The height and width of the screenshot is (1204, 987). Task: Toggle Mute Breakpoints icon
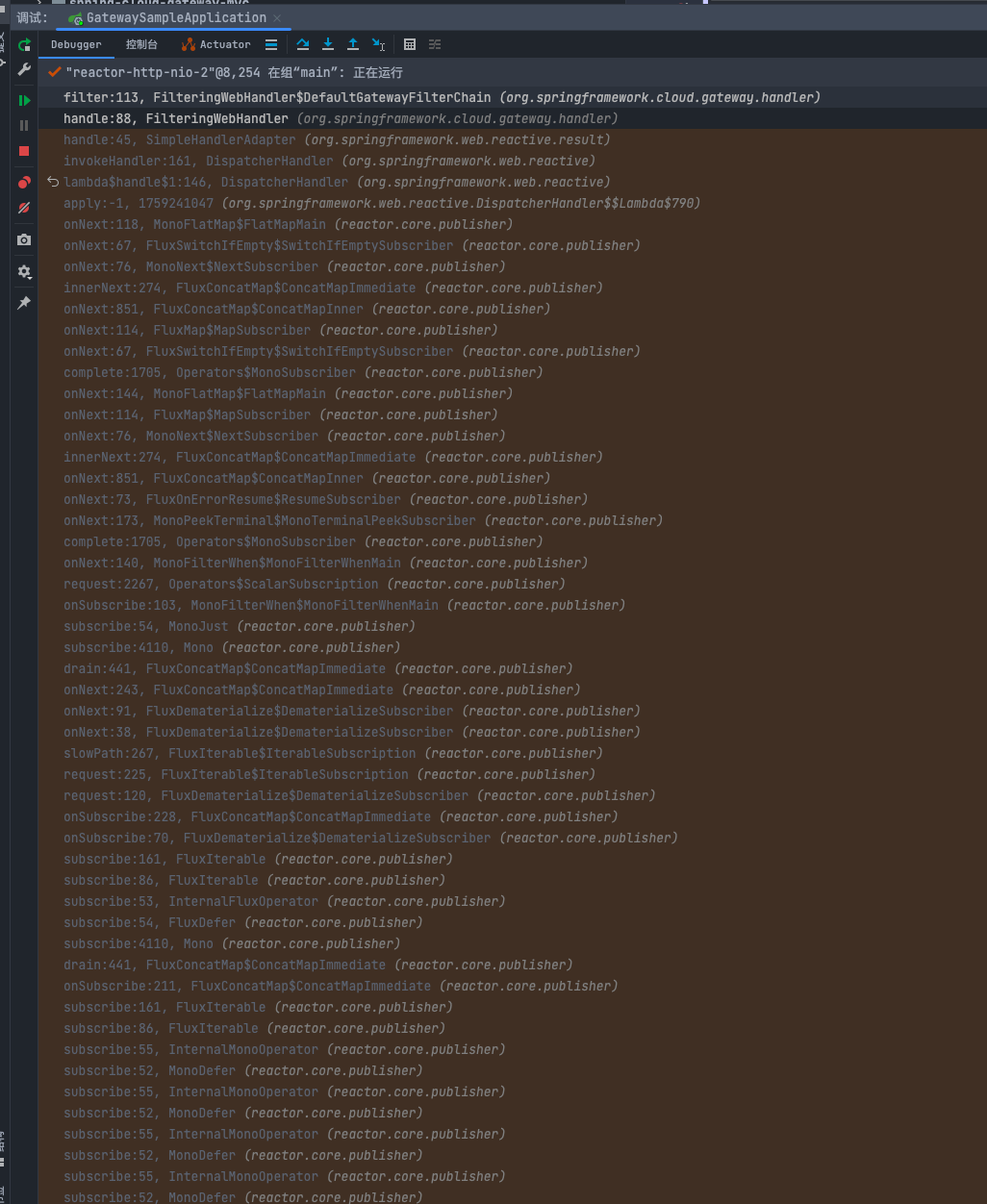[x=24, y=208]
